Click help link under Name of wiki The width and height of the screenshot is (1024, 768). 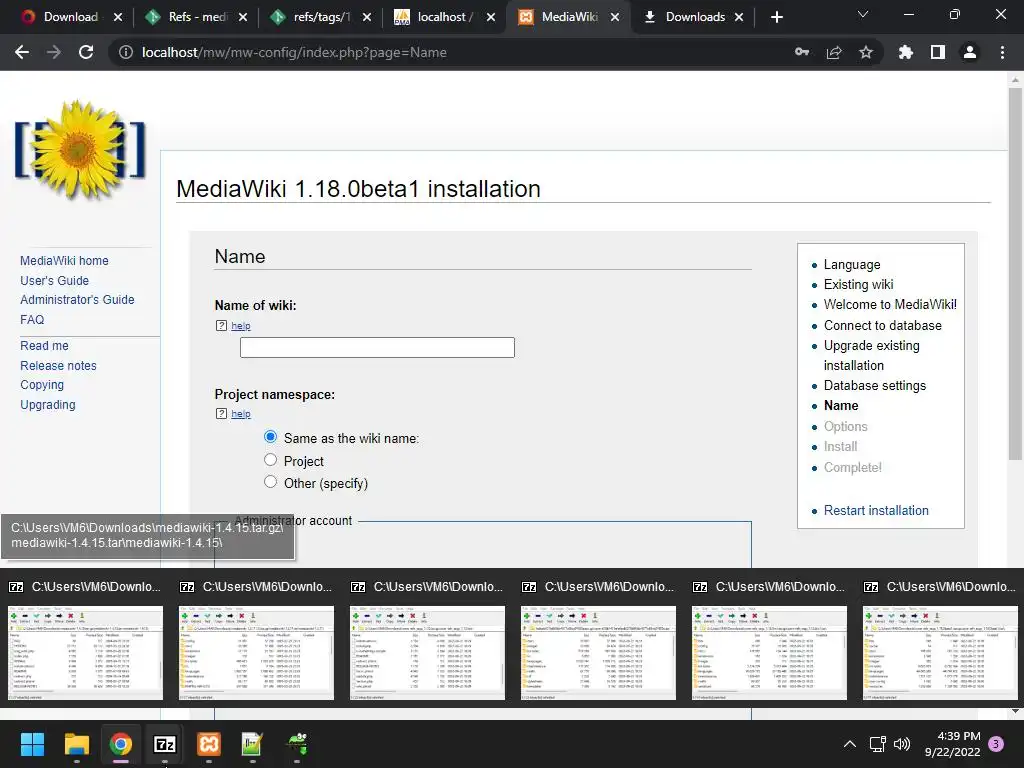tap(240, 325)
